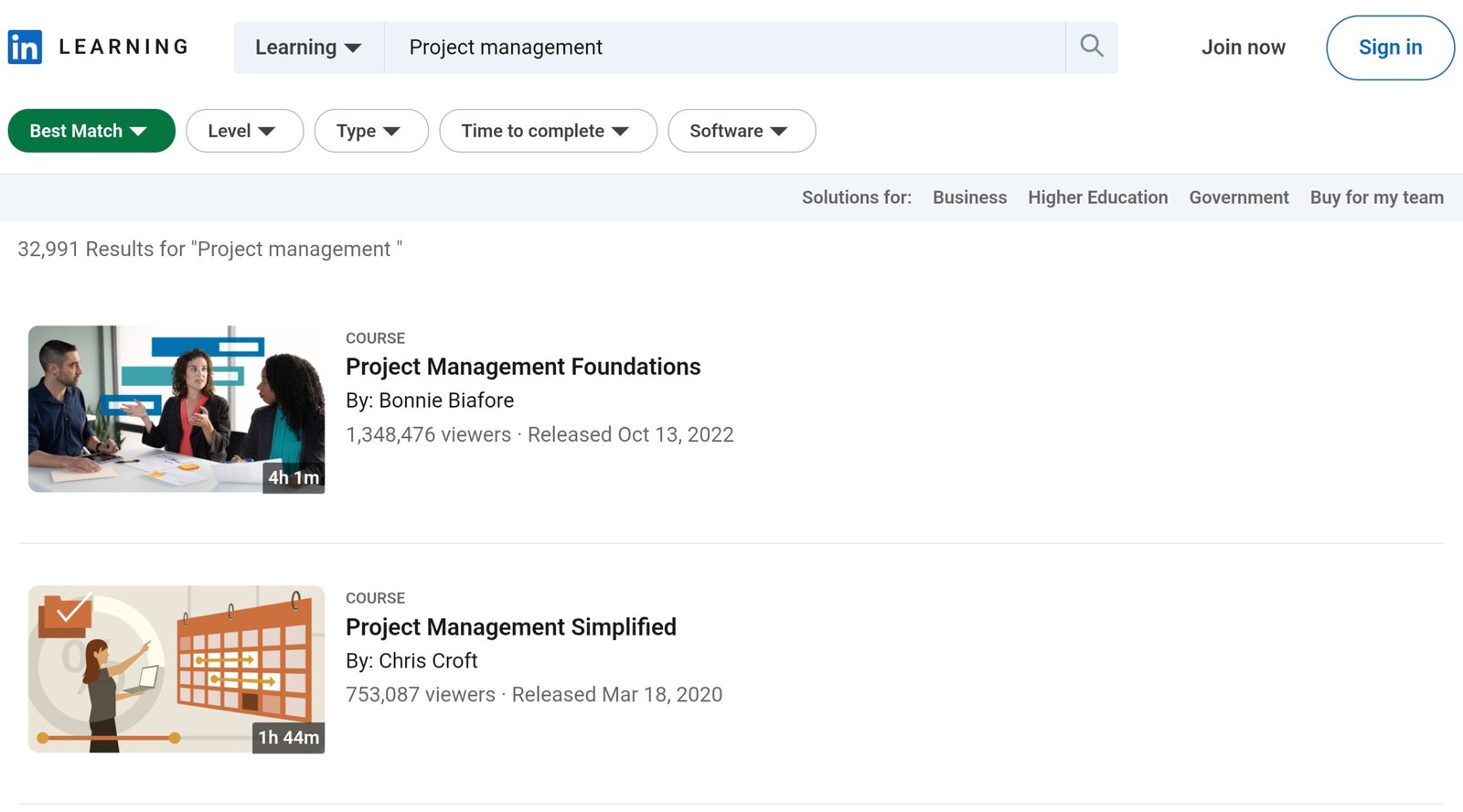1463x812 pixels.
Task: Click the Solutions for: label
Action: coord(857,198)
